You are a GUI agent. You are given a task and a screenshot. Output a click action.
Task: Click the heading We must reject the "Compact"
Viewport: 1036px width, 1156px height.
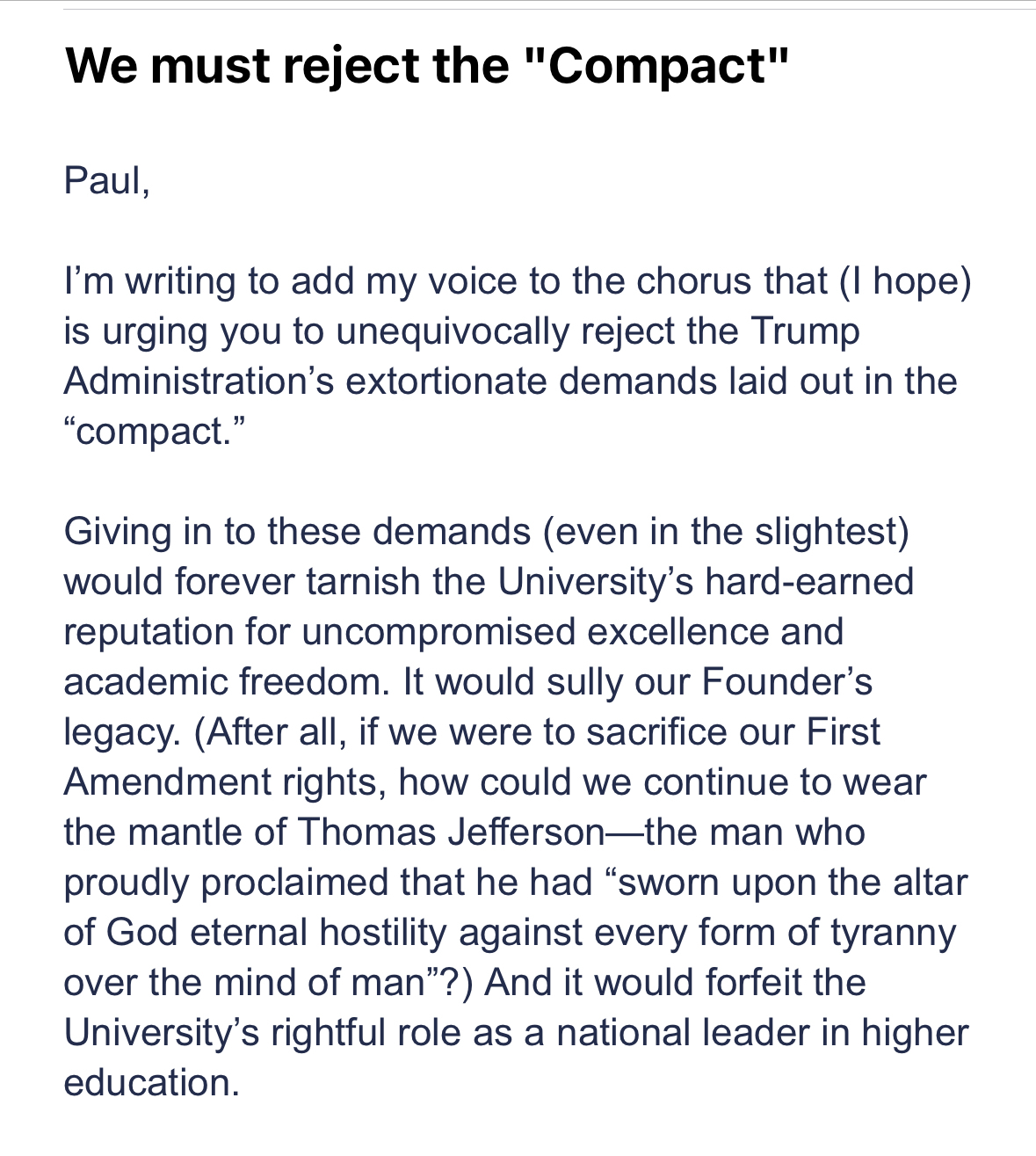[428, 65]
